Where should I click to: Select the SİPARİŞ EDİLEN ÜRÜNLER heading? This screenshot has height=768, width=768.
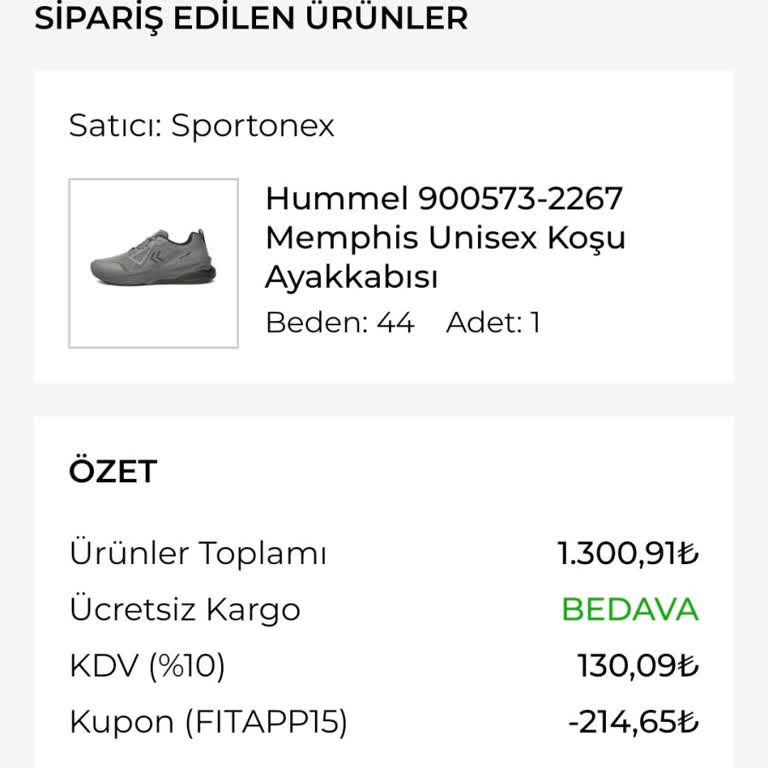tap(251, 18)
